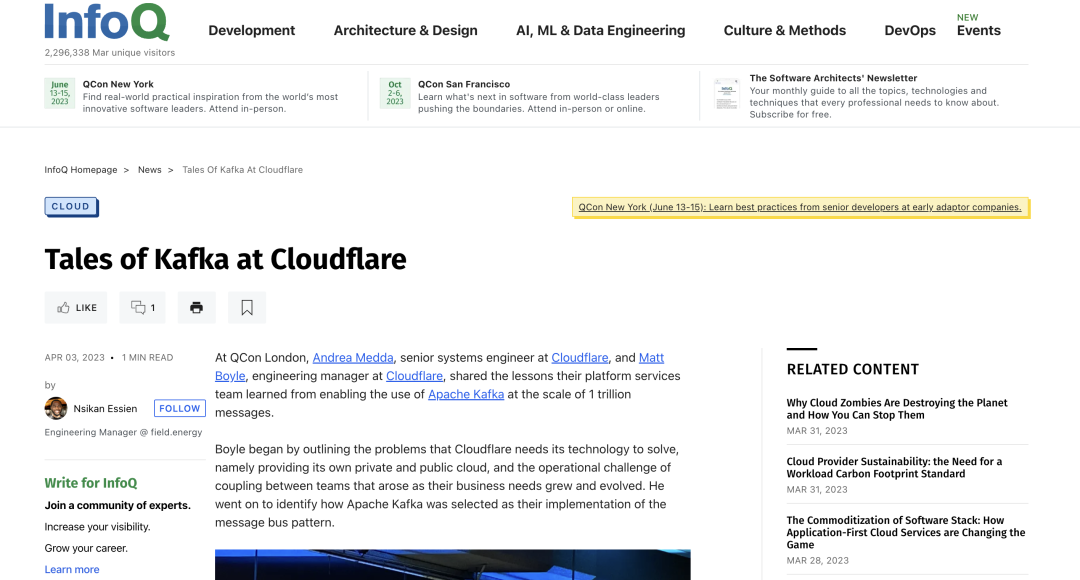Viewport: 1080px width, 580px height.
Task: Open the Development menu
Action: point(251,30)
